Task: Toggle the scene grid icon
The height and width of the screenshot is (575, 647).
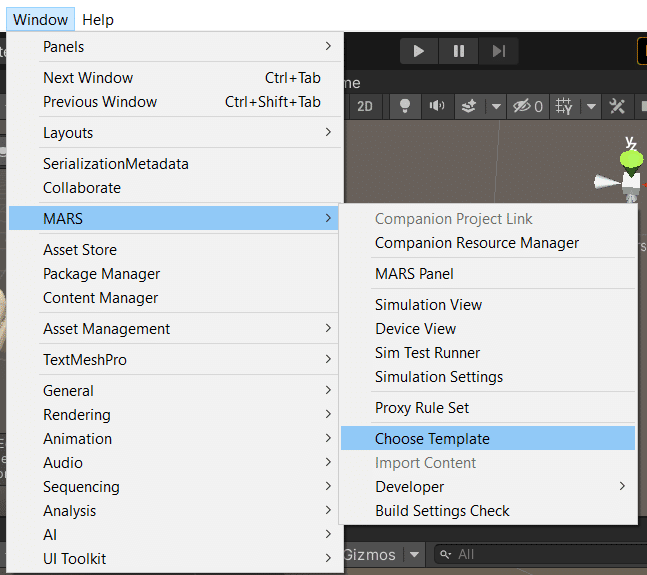Action: (x=566, y=106)
